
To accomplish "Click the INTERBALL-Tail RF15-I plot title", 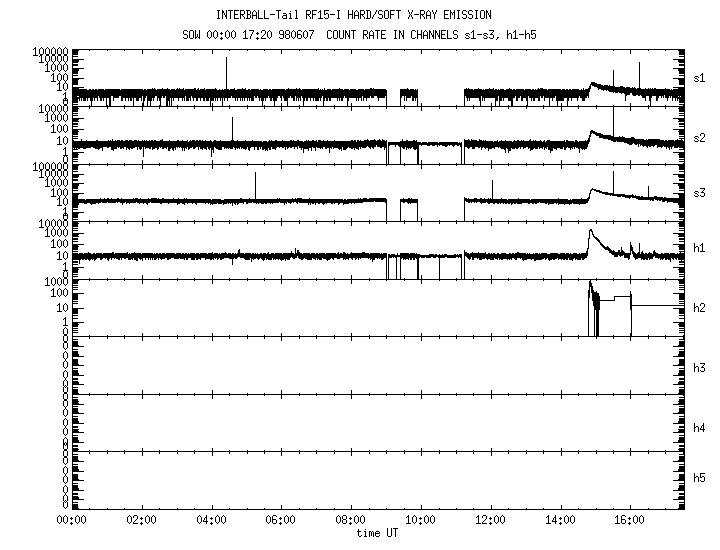I will [360, 15].
